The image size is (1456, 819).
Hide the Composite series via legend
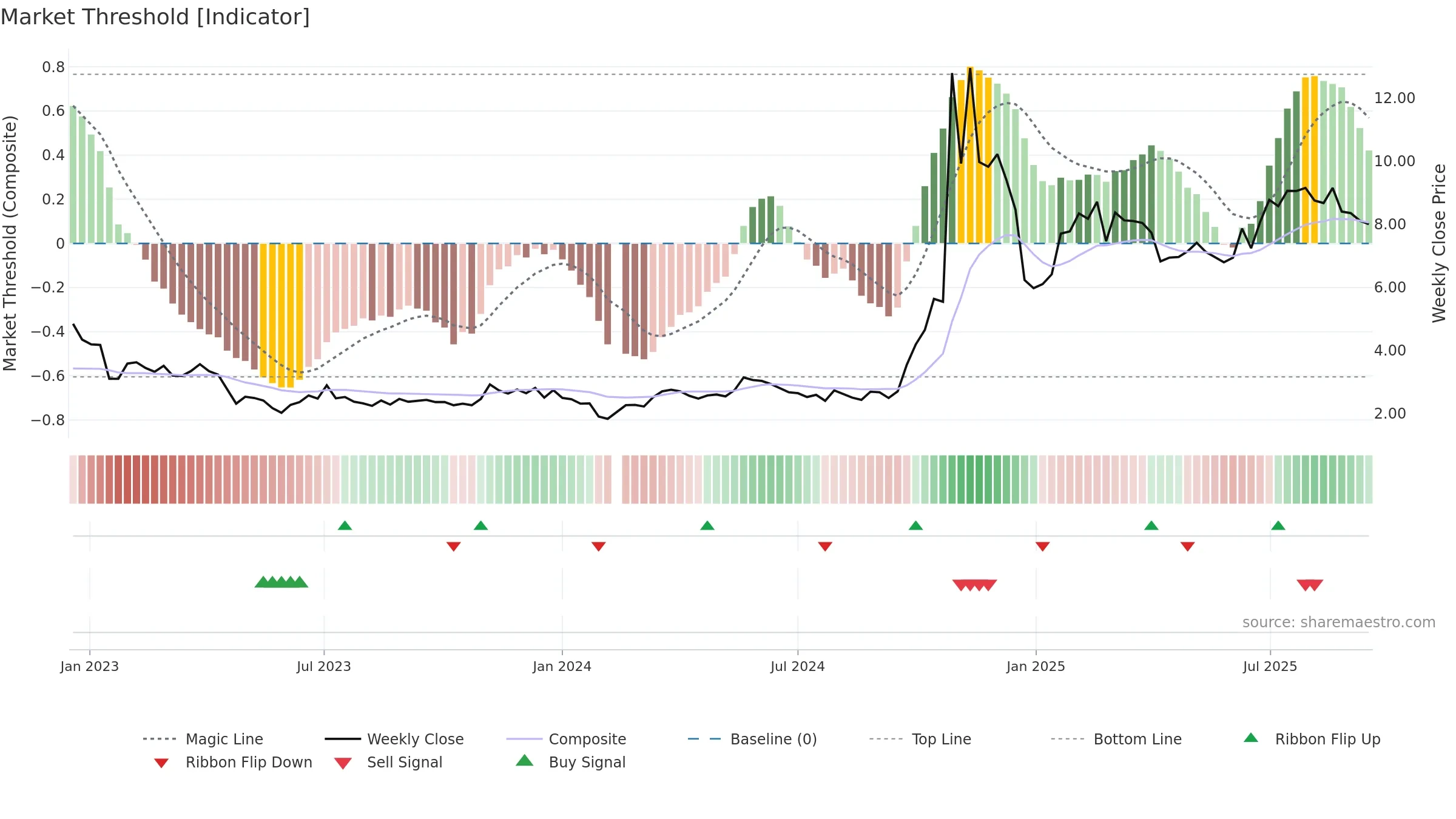567,739
